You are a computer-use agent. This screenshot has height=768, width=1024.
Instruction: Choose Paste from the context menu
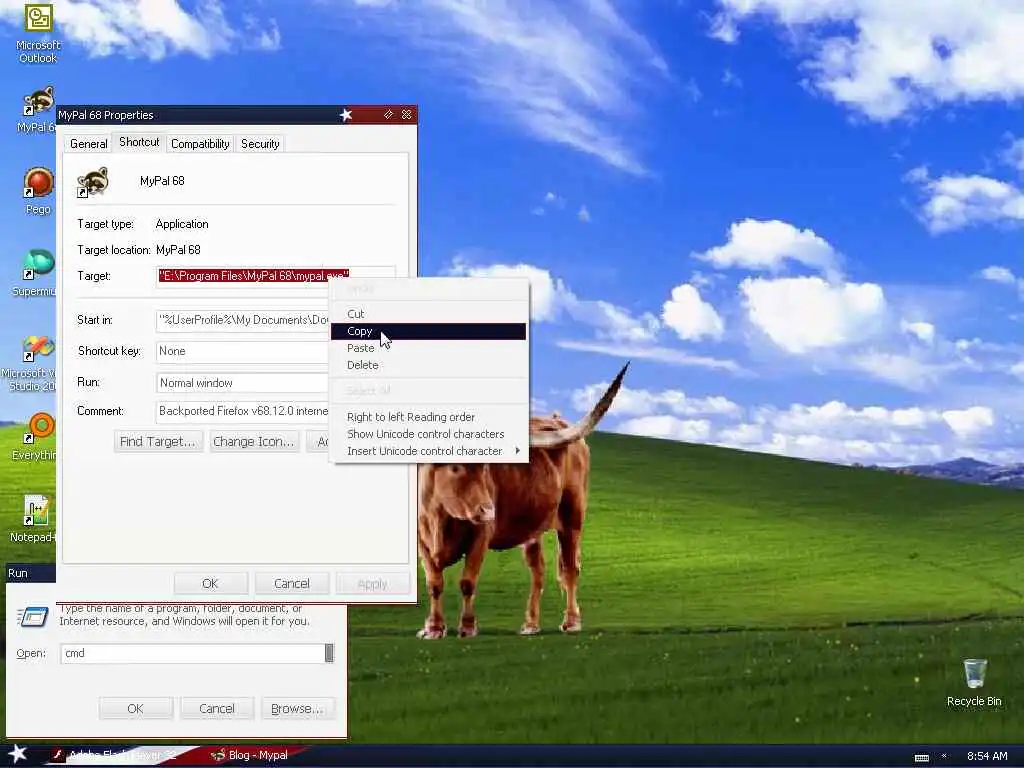click(428, 348)
